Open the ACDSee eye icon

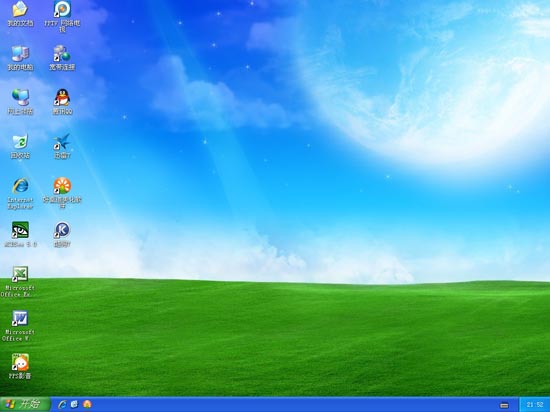pyautogui.click(x=20, y=230)
